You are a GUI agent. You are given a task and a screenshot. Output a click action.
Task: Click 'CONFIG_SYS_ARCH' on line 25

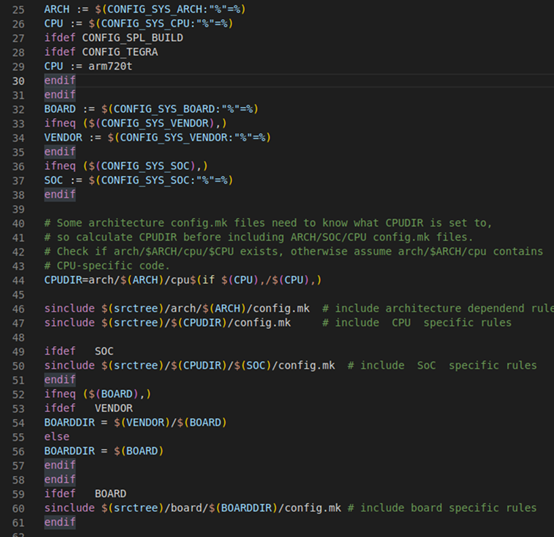click(154, 9)
